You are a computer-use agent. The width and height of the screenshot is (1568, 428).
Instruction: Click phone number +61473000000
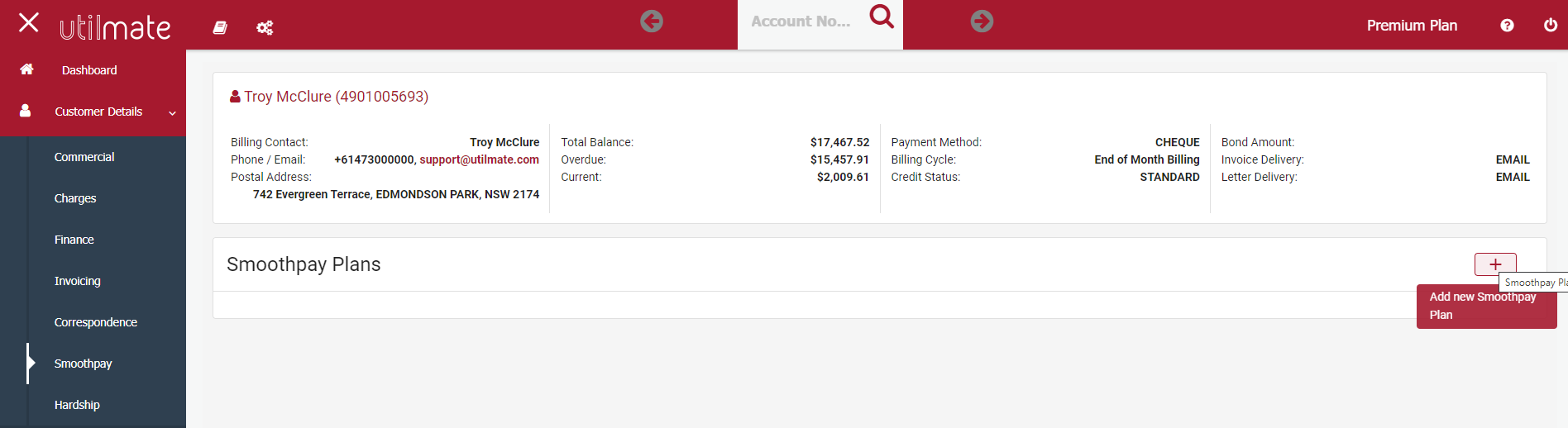(374, 159)
